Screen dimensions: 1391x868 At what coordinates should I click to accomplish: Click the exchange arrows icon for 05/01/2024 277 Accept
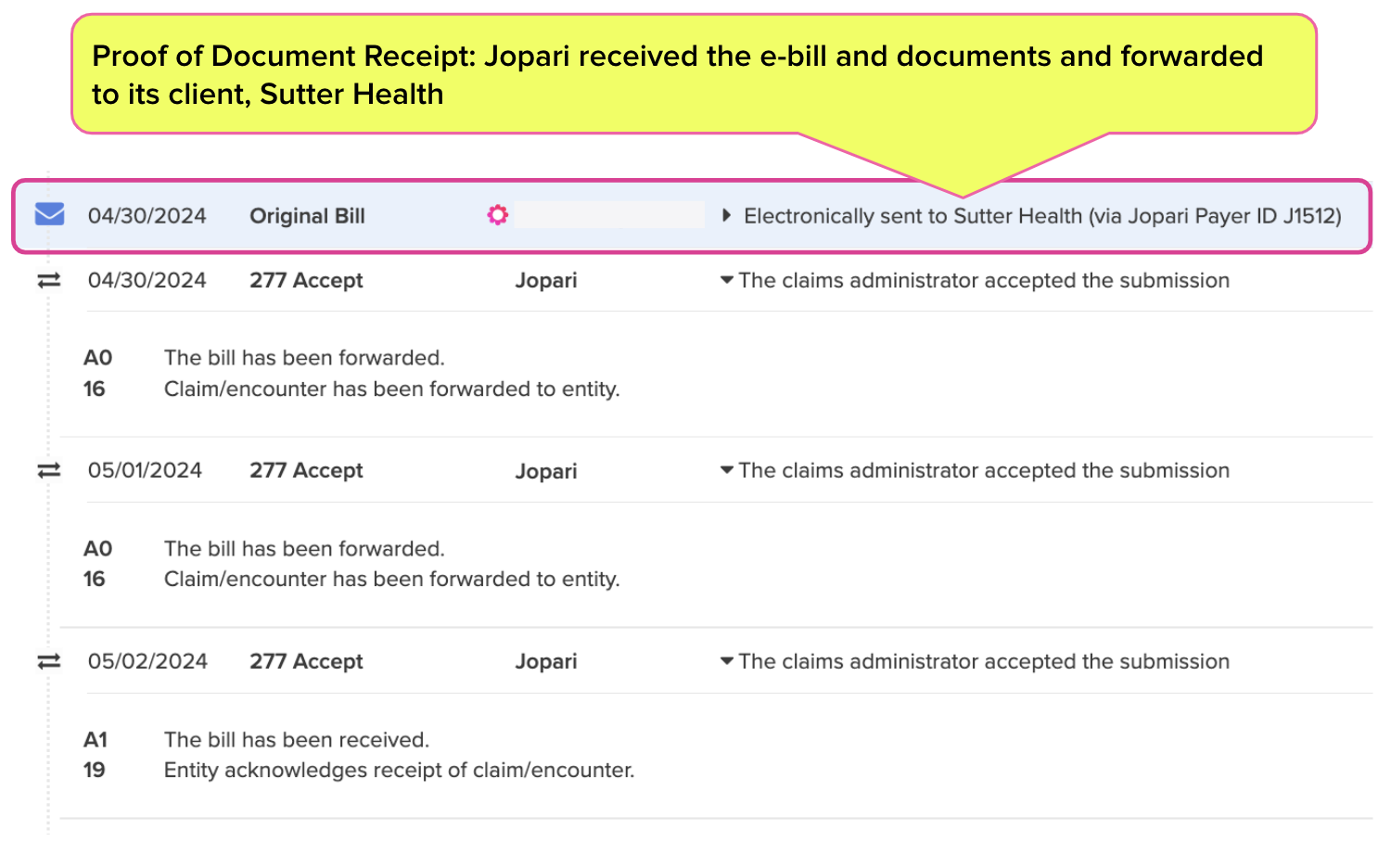(49, 471)
